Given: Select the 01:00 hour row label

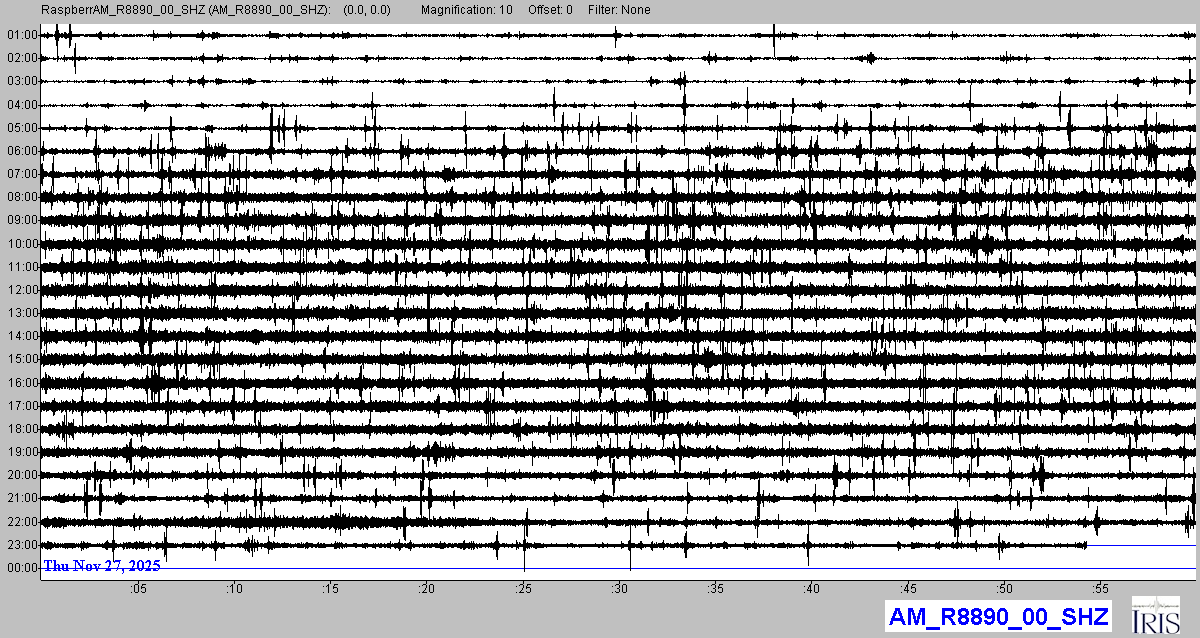Looking at the screenshot, I should click(x=22, y=35).
